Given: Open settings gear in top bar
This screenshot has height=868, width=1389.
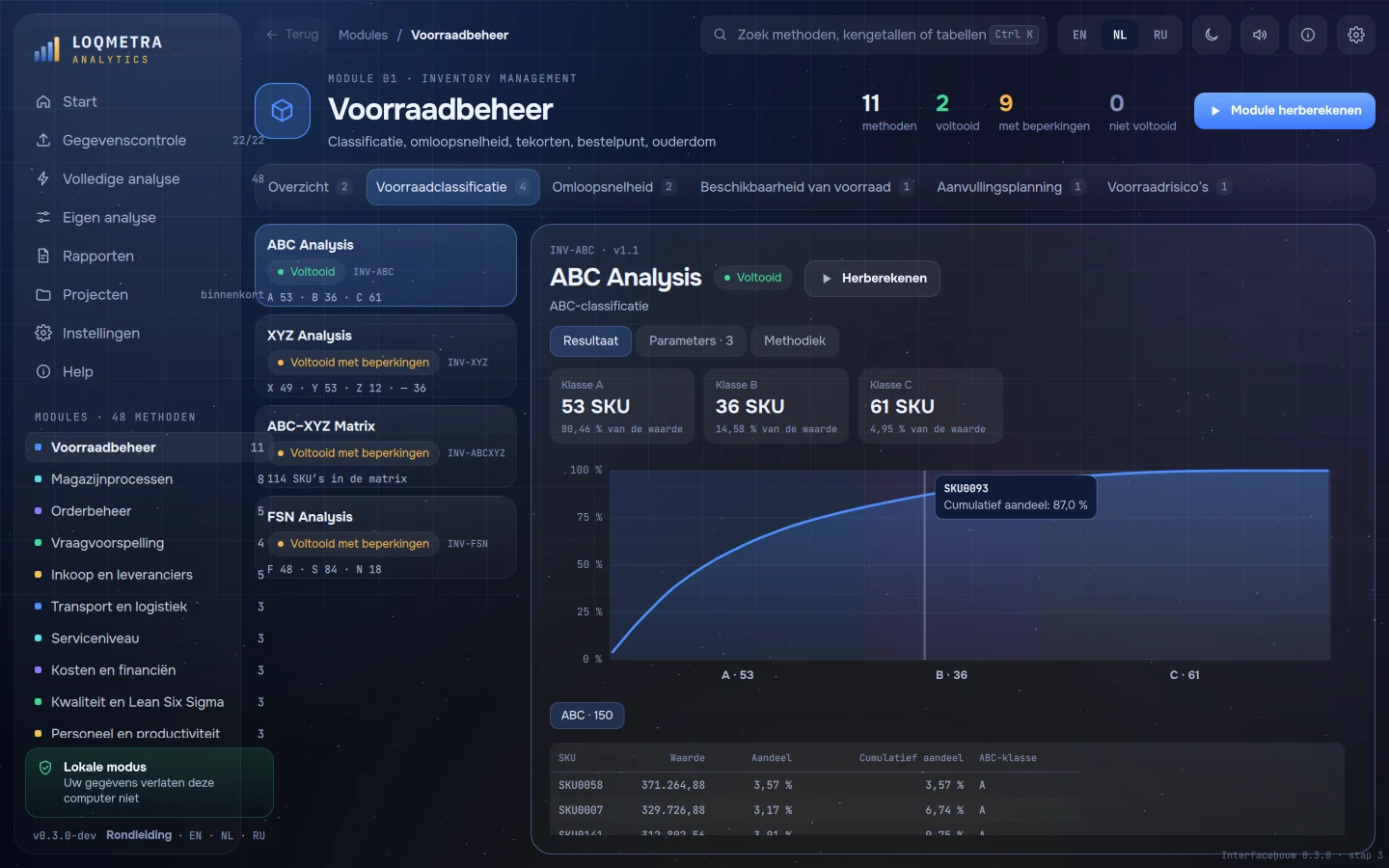Looking at the screenshot, I should (x=1356, y=35).
